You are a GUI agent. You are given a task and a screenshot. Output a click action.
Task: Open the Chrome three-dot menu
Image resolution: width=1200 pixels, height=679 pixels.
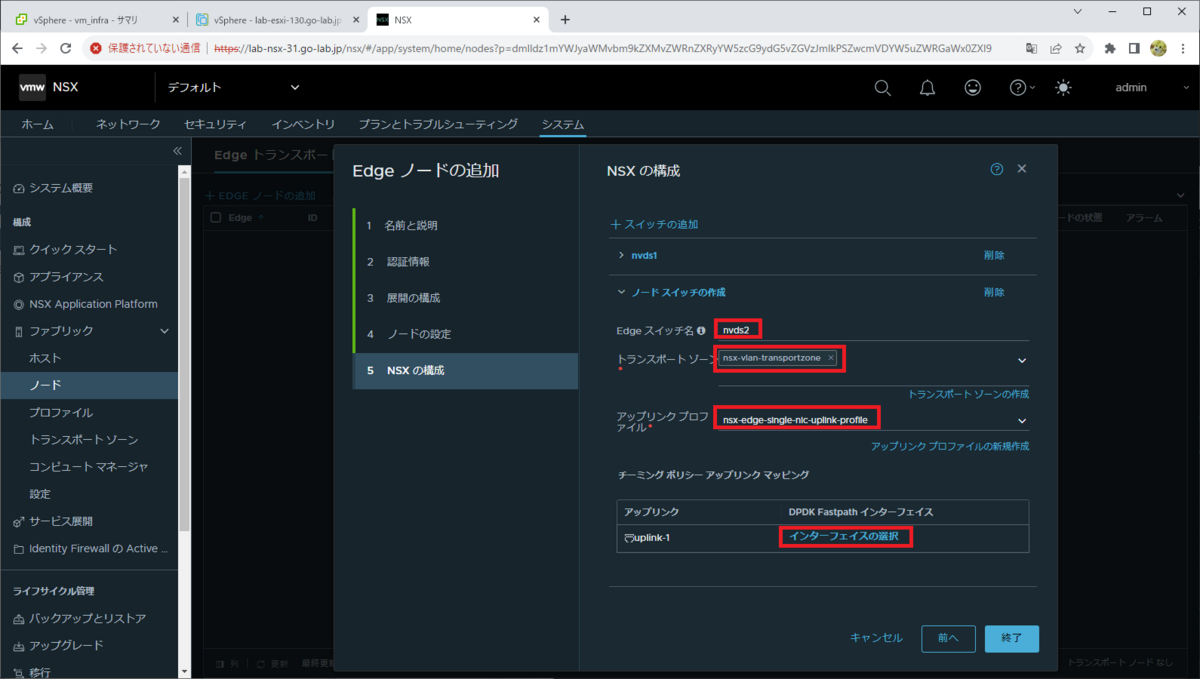tap(1183, 48)
